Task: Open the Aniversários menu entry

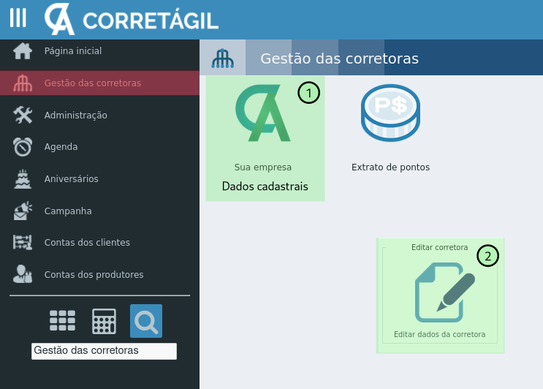Action: point(71,179)
